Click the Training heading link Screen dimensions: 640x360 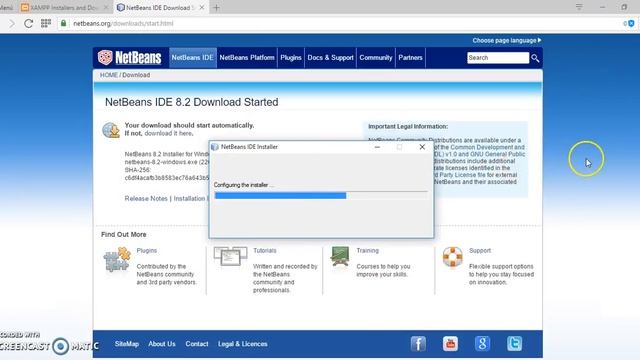tap(367, 251)
